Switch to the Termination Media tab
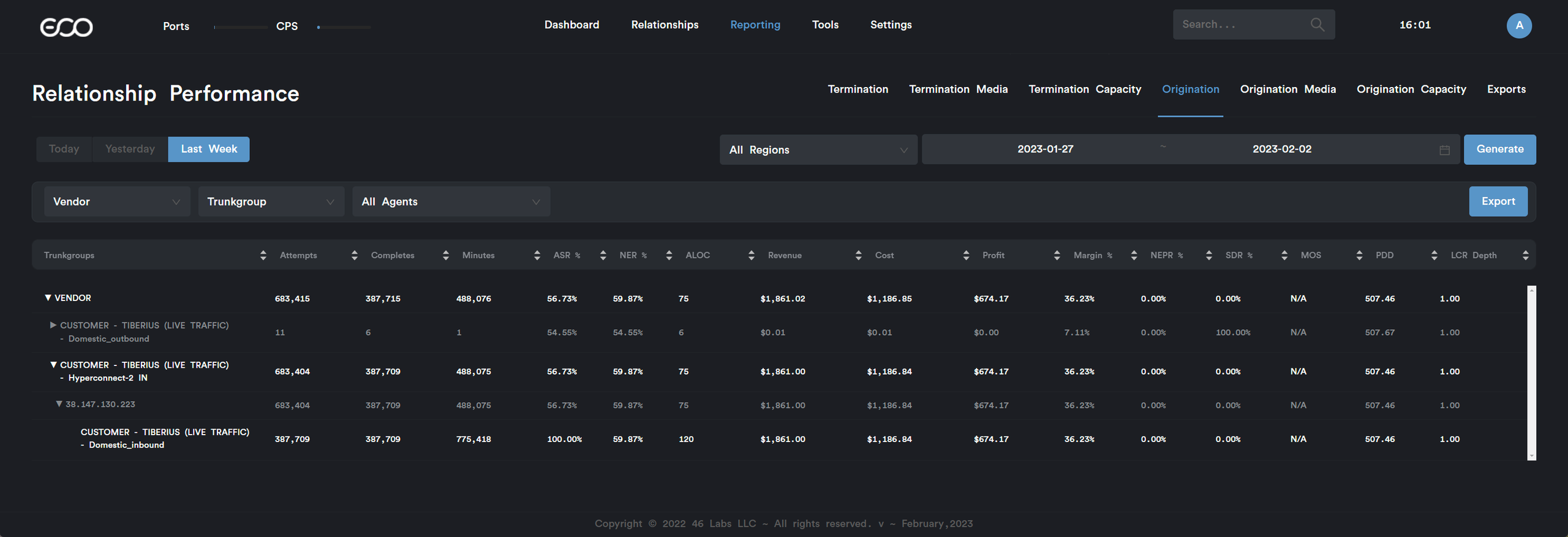Viewport: 1568px width, 537px height. click(x=958, y=89)
